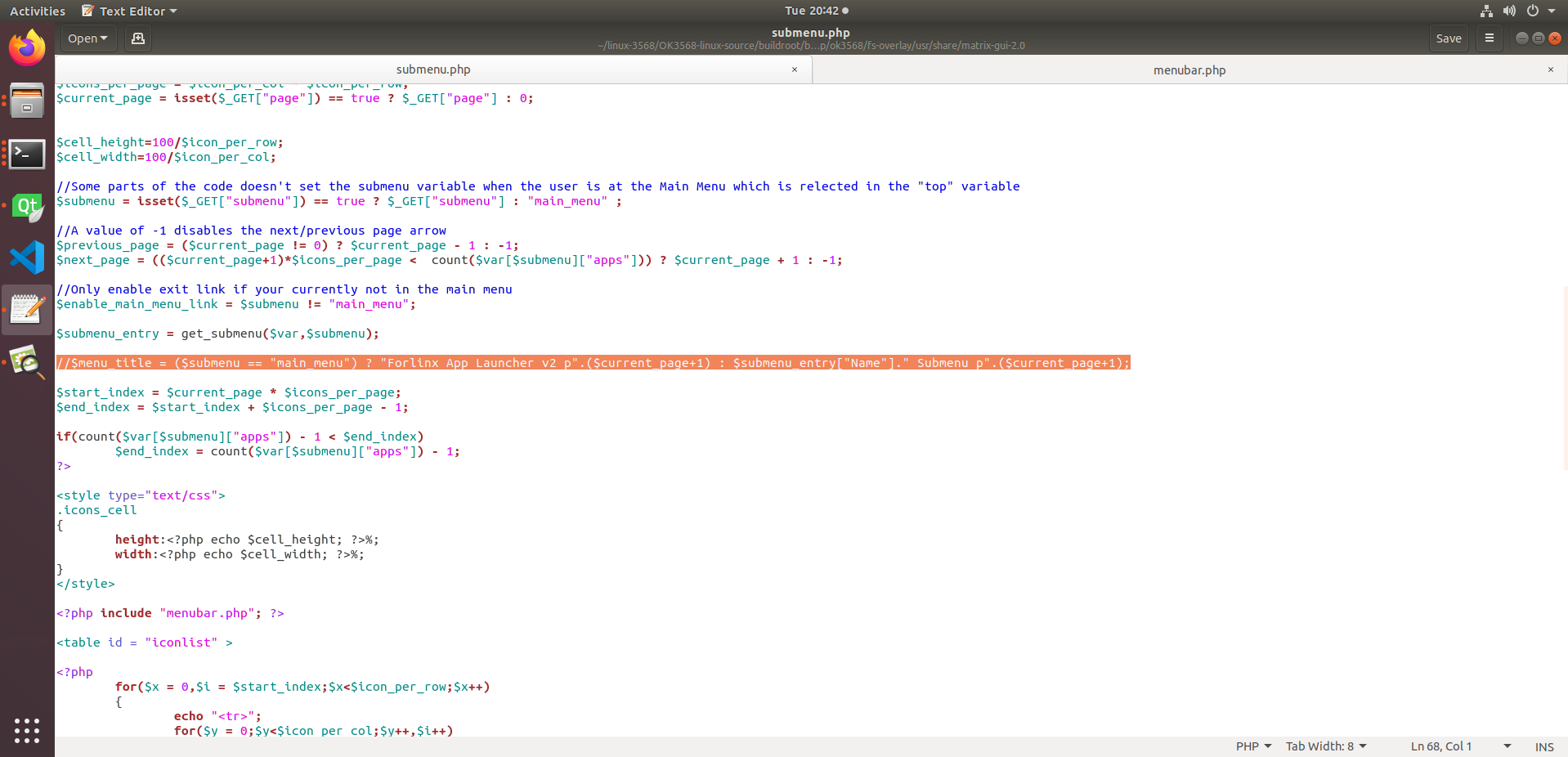Open the Tab Width: 8 selector
Image resolution: width=1568 pixels, height=757 pixels.
pyautogui.click(x=1326, y=746)
